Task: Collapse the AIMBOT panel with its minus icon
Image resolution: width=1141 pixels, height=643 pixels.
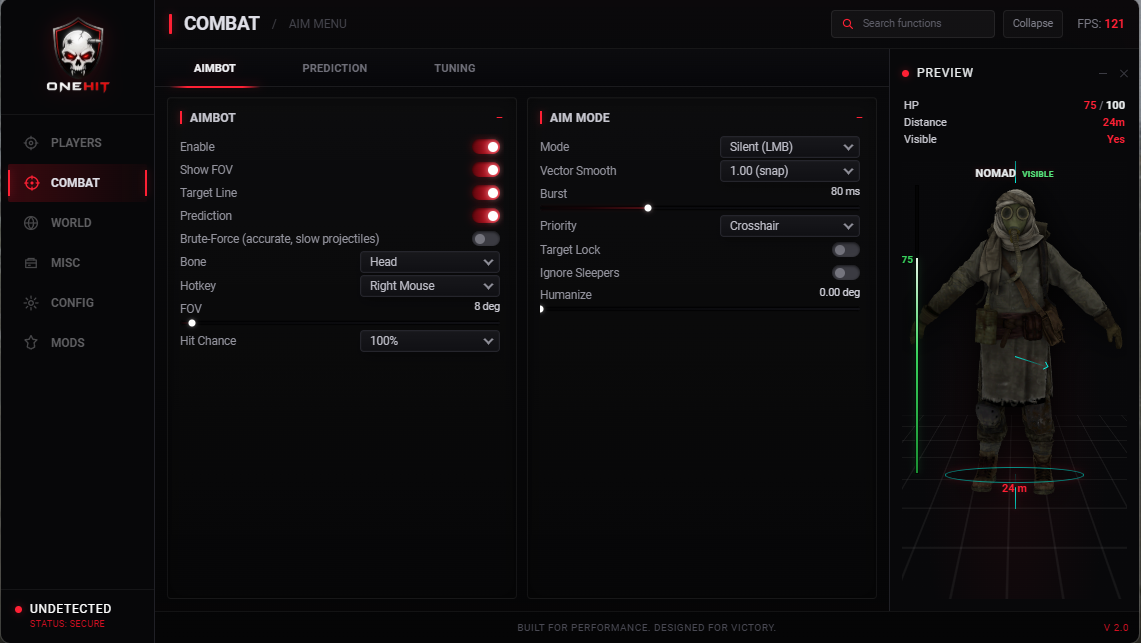Action: pos(499,118)
